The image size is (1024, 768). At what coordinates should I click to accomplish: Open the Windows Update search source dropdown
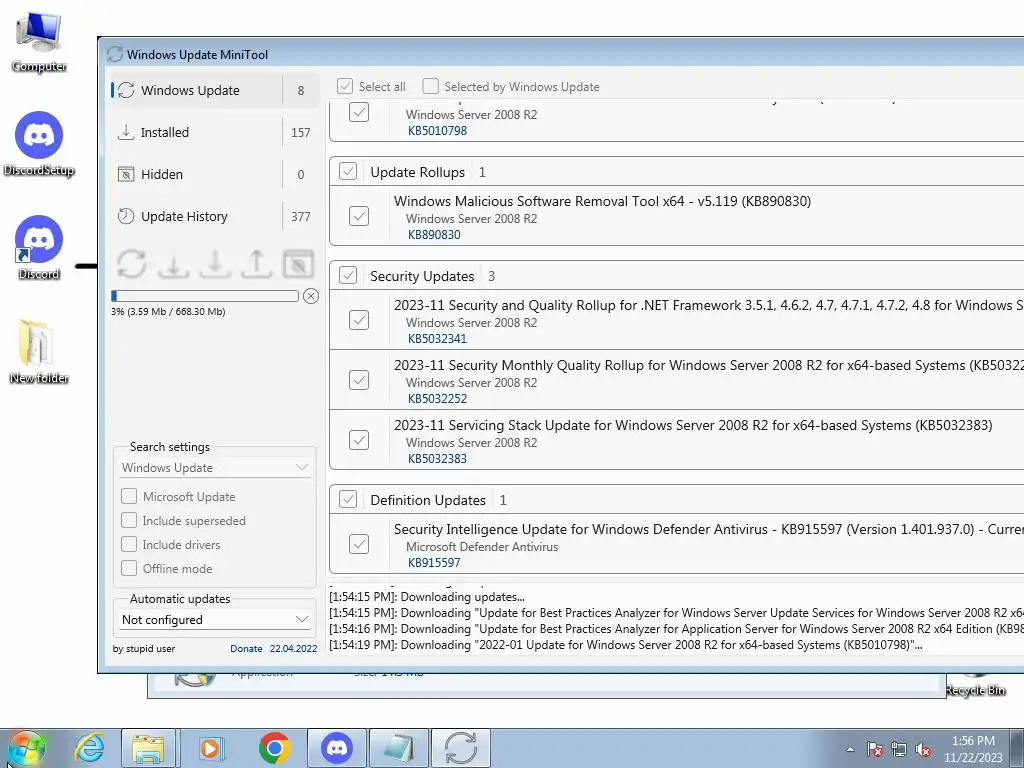point(215,468)
